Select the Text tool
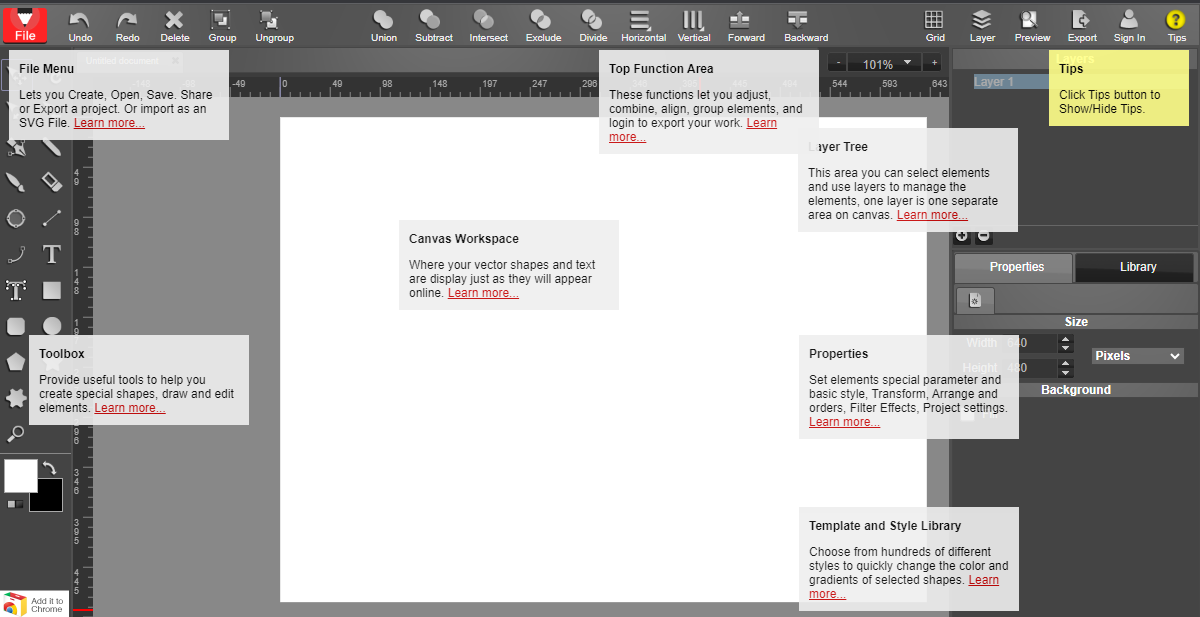The height and width of the screenshot is (617, 1200). (52, 254)
